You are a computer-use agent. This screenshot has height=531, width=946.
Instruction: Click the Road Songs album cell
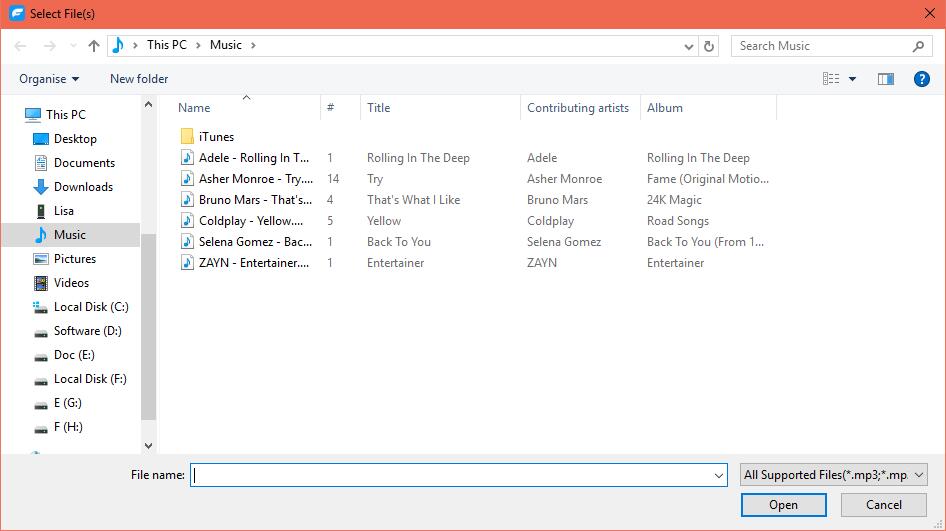(678, 221)
